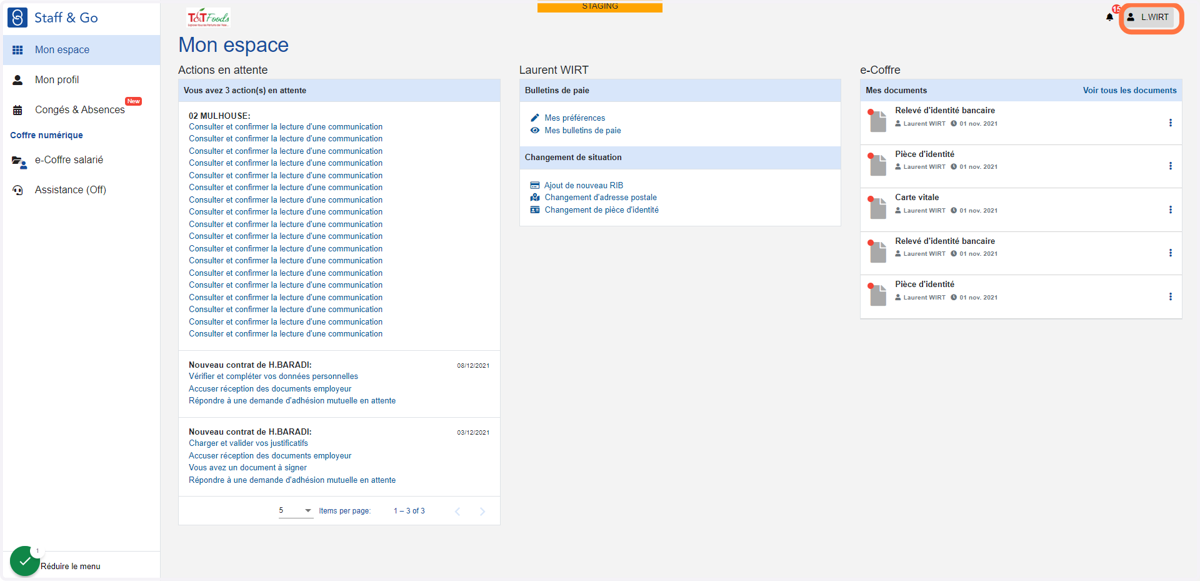Screen dimensions: 1200x581
Task: Open Mon espace from the sidebar
Action: pos(80,50)
